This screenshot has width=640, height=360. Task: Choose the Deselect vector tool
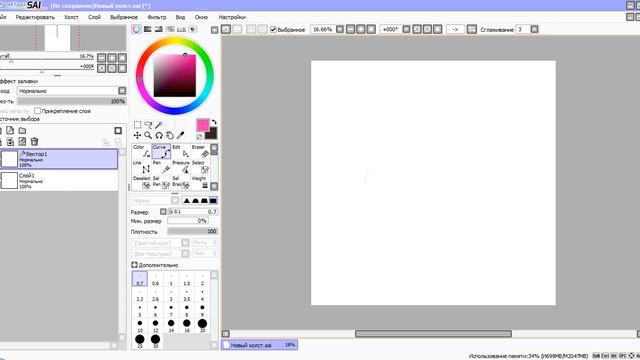142,182
